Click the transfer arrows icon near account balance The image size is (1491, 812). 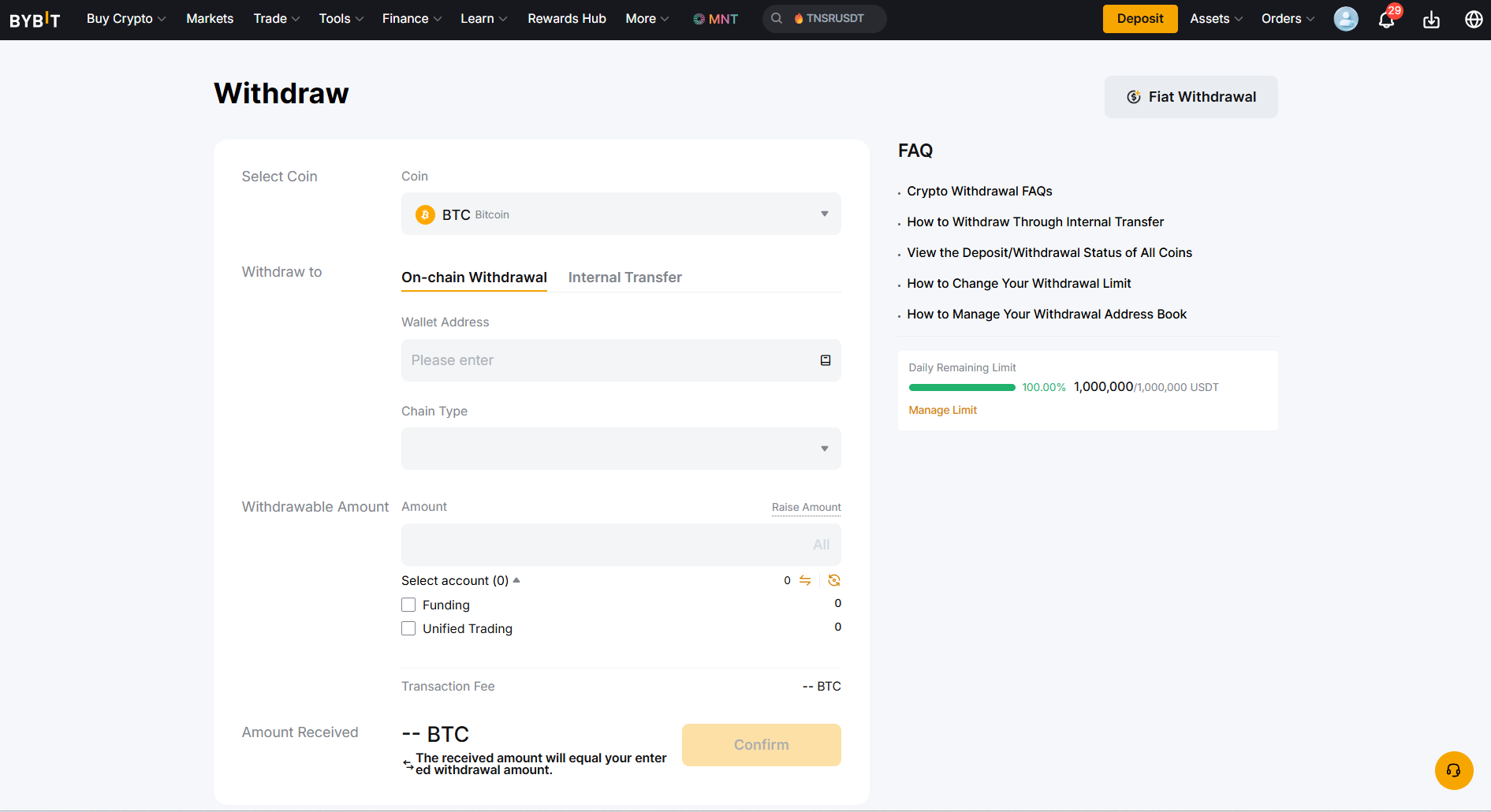[x=805, y=580]
